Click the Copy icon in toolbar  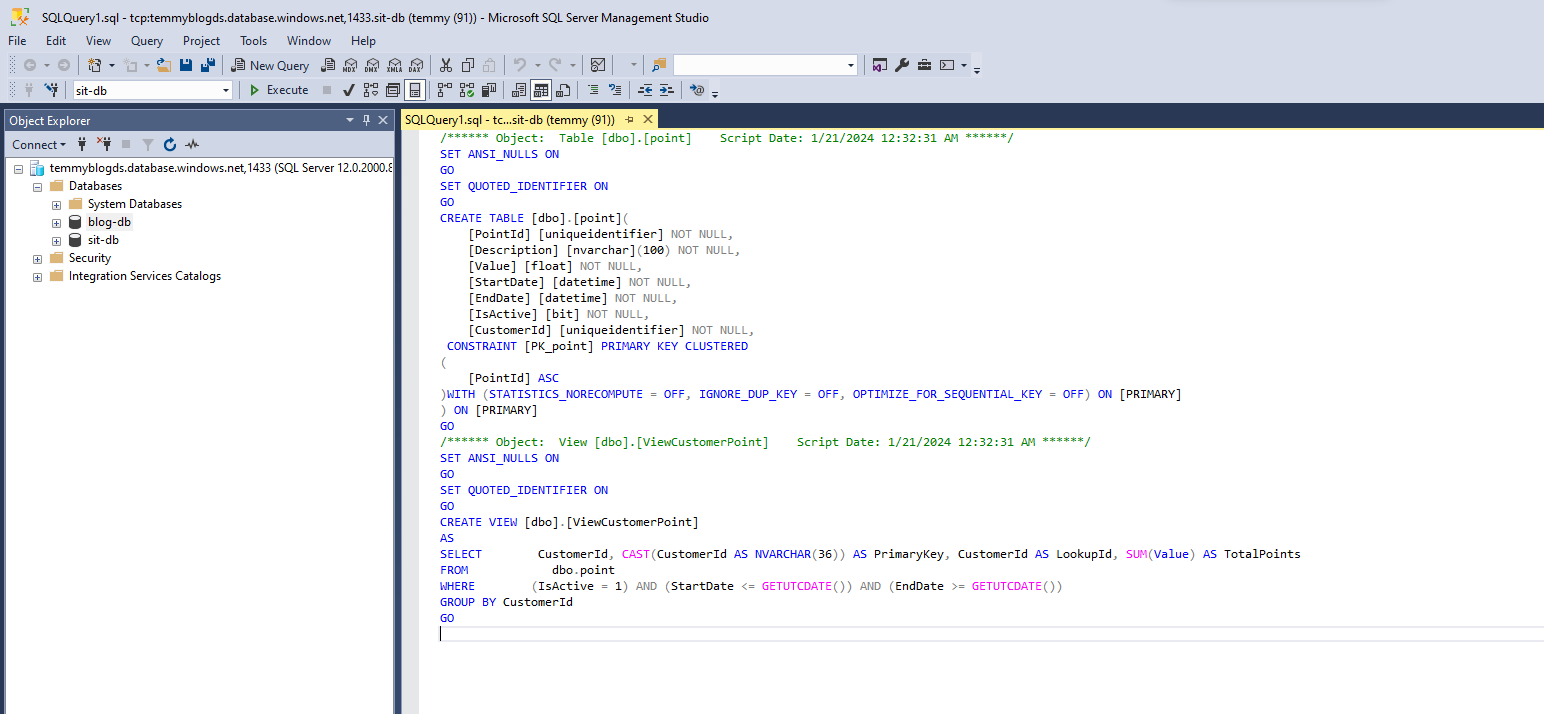[467, 65]
